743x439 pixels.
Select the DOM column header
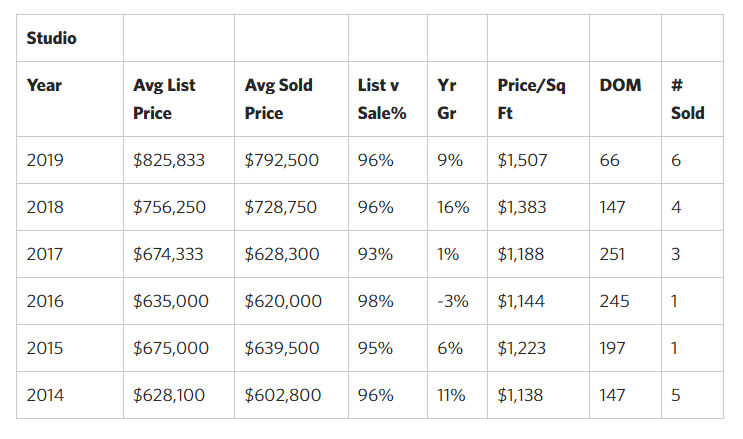(x=620, y=86)
